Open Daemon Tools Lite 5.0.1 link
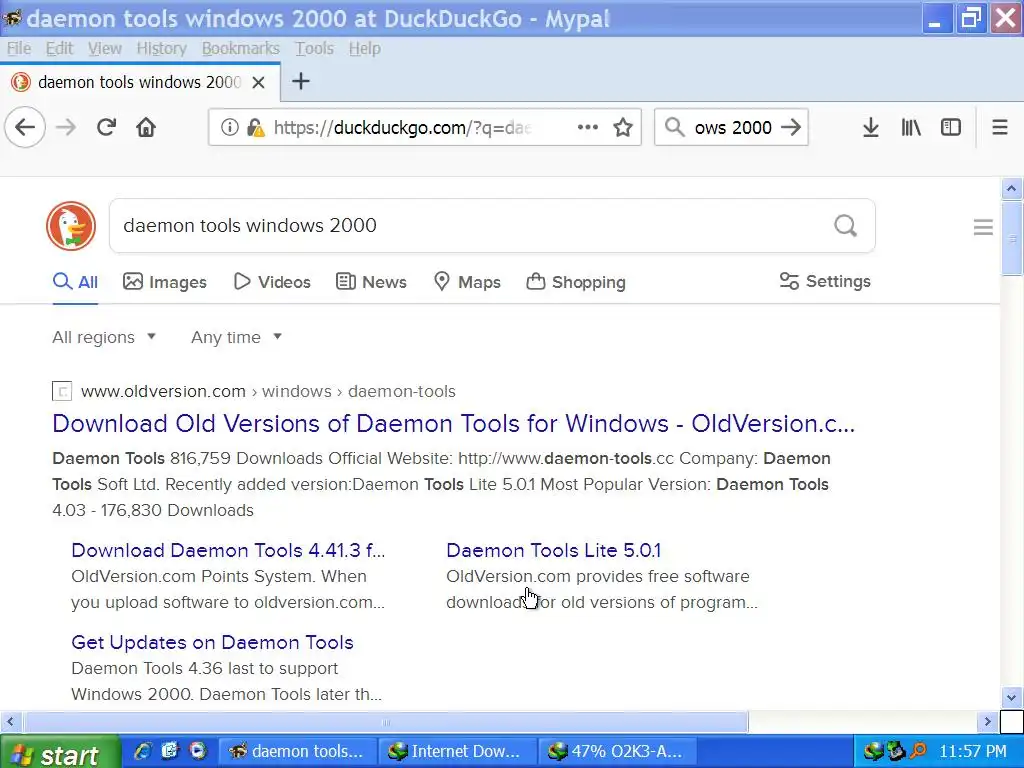The width and height of the screenshot is (1024, 768). click(x=553, y=551)
